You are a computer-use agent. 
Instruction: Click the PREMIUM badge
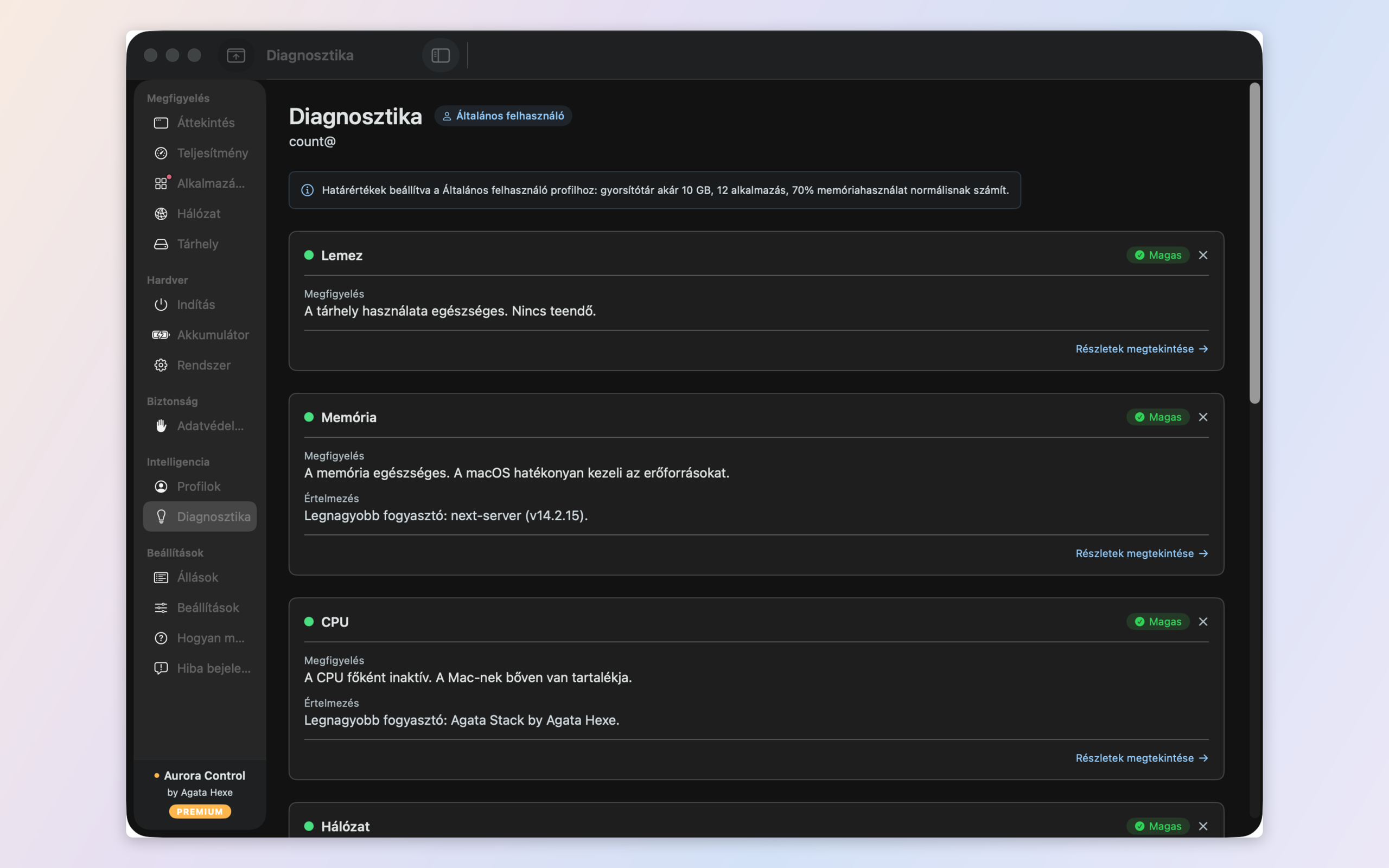(200, 811)
